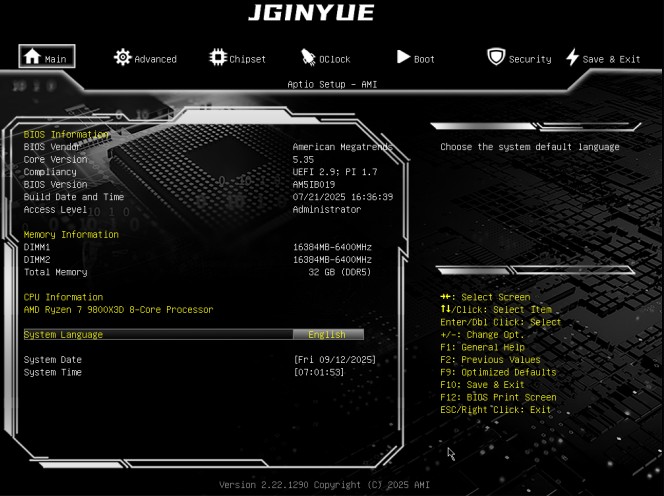Click the 'F9: Optimized Defaults' hint
This screenshot has width=664, height=496.
[498, 372]
